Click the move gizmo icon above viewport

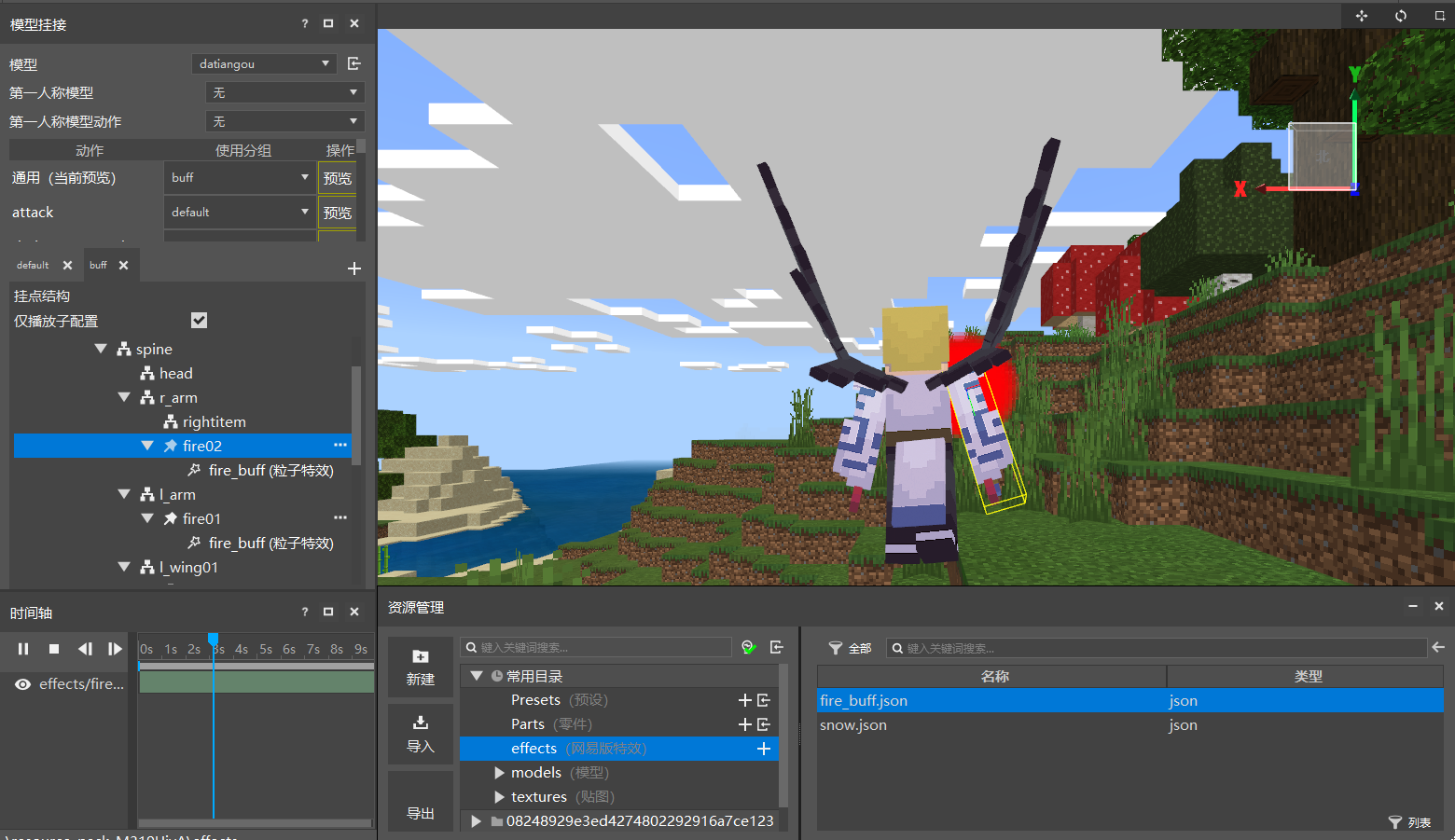coord(1362,16)
